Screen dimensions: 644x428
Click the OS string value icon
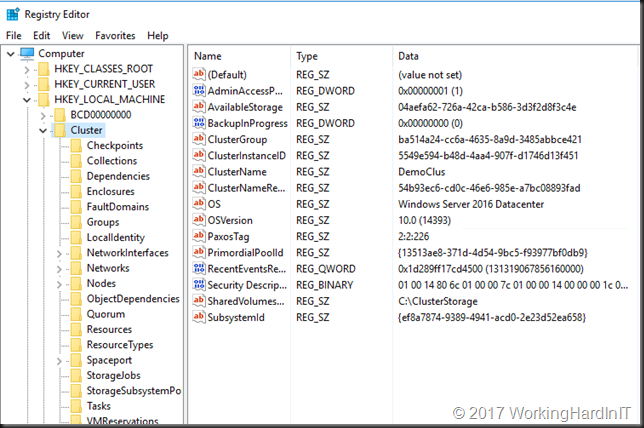click(199, 203)
